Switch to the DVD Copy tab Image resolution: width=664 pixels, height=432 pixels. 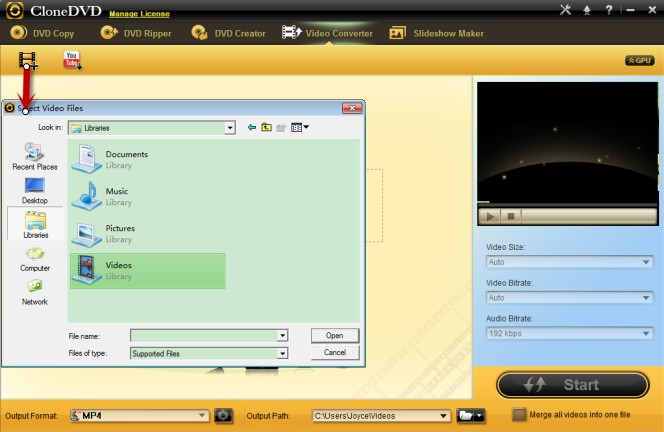[42, 33]
